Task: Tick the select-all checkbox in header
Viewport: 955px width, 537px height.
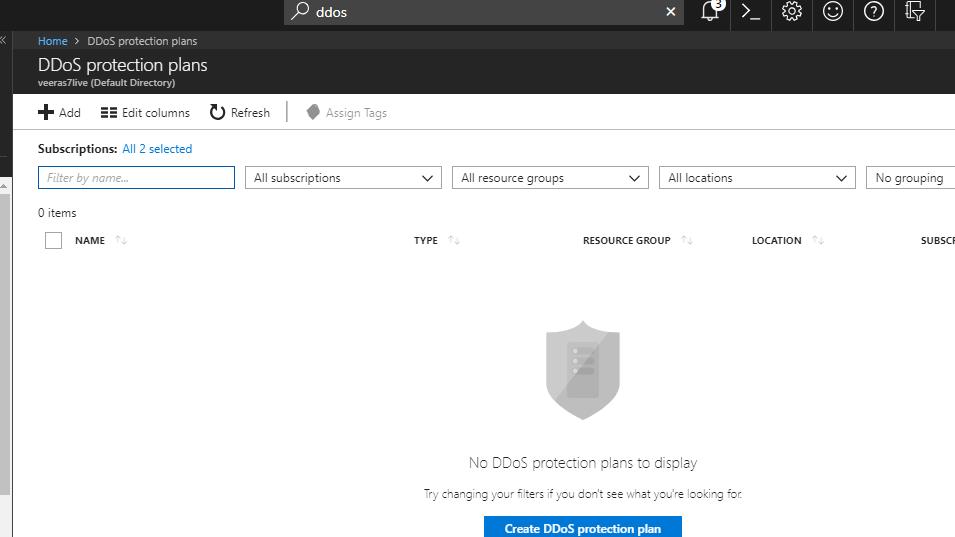Action: click(54, 240)
